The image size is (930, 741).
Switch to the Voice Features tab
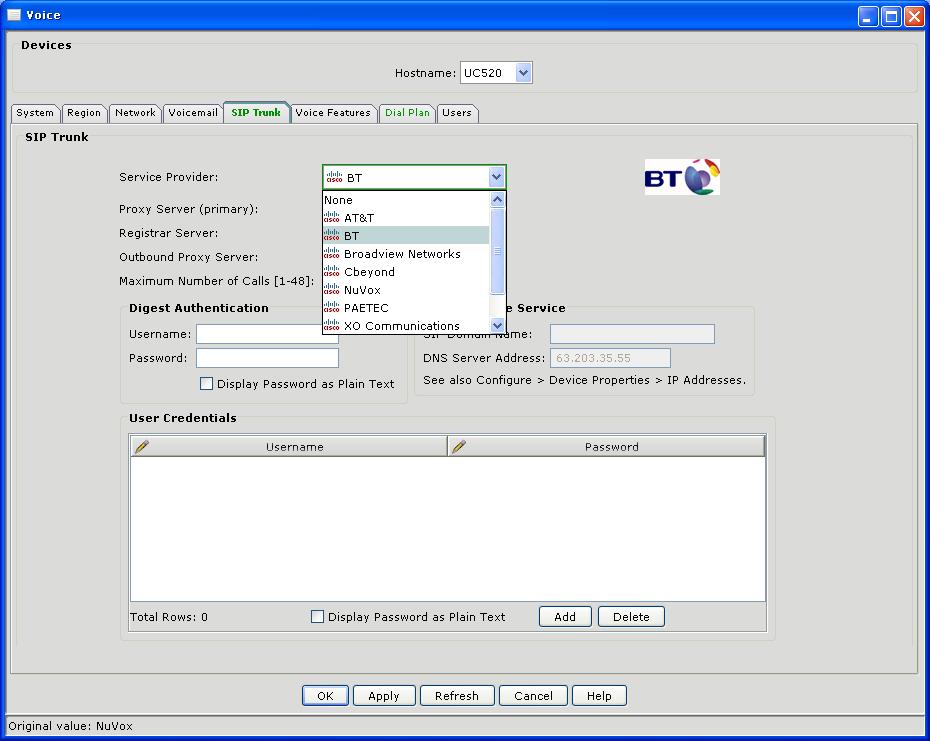pos(333,113)
